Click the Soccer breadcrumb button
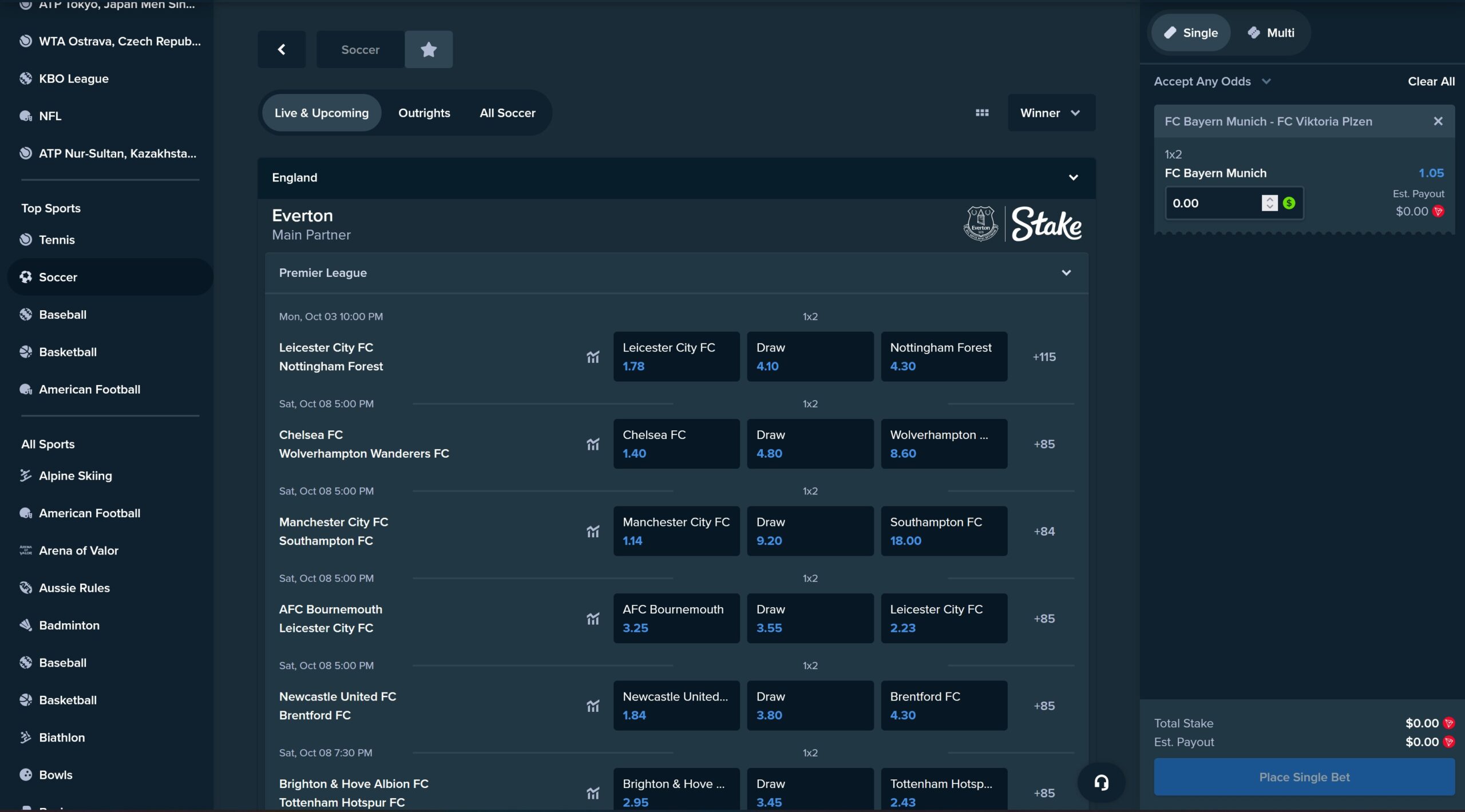The width and height of the screenshot is (1465, 812). [x=361, y=49]
